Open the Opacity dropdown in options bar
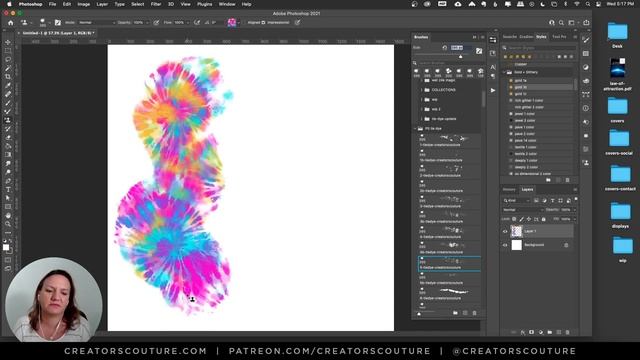The width and height of the screenshot is (640, 360). point(147,22)
